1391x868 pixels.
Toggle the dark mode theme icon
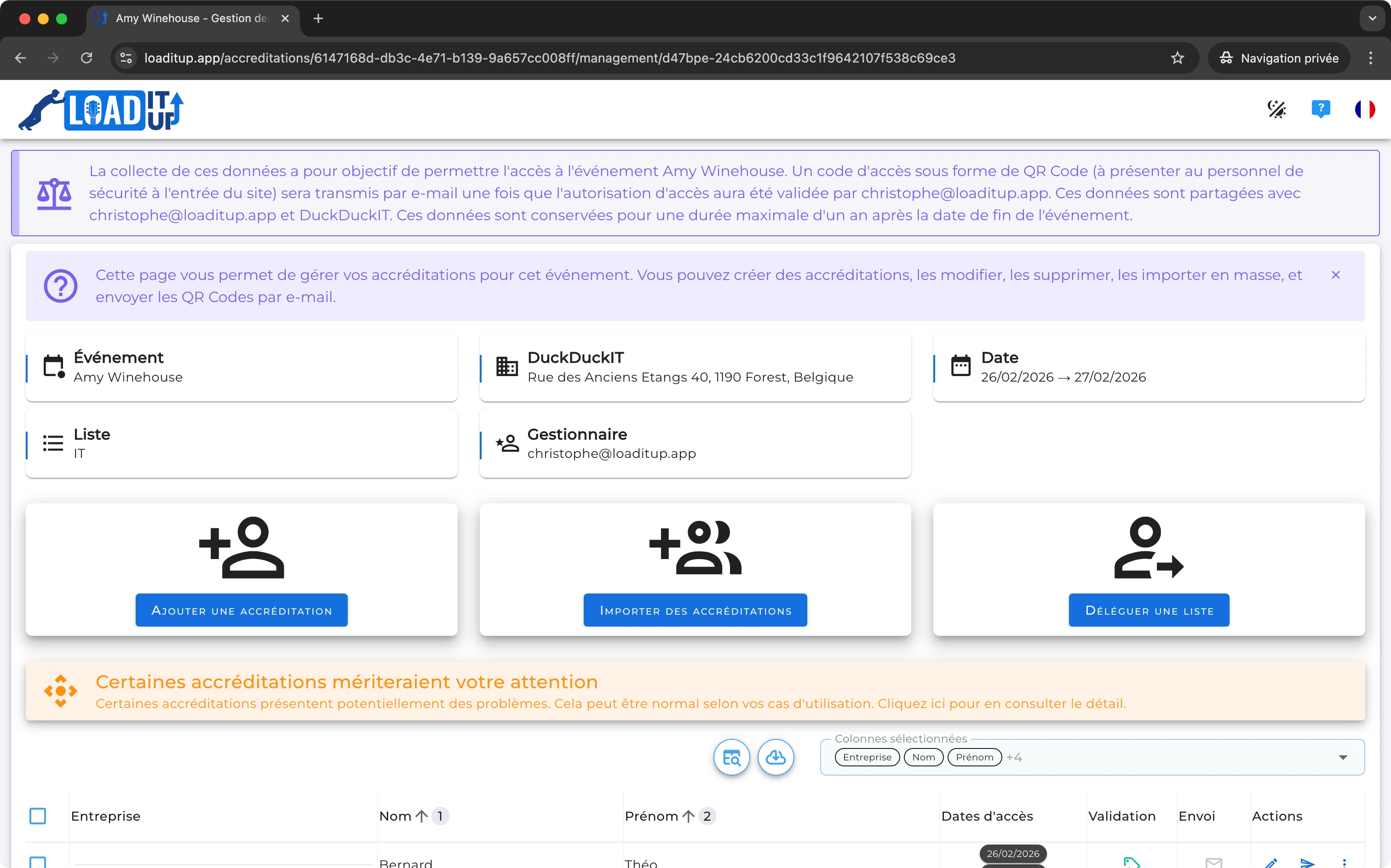1276,109
